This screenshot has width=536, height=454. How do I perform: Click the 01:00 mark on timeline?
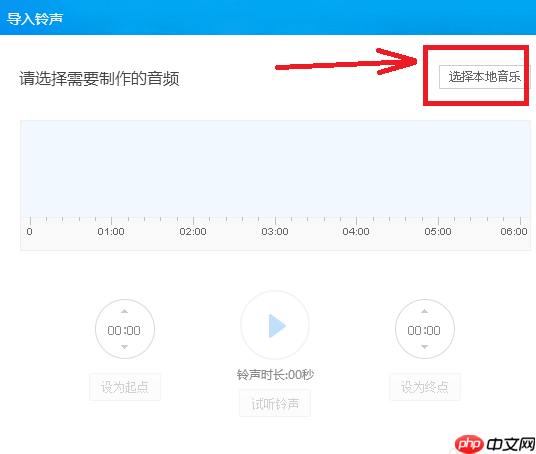point(111,231)
